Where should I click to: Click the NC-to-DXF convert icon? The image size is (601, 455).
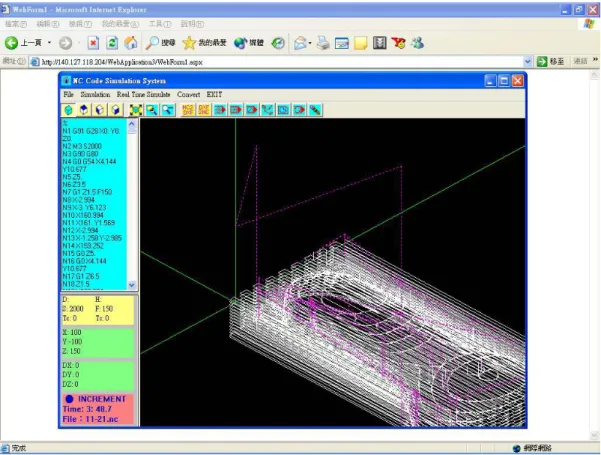click(x=188, y=110)
